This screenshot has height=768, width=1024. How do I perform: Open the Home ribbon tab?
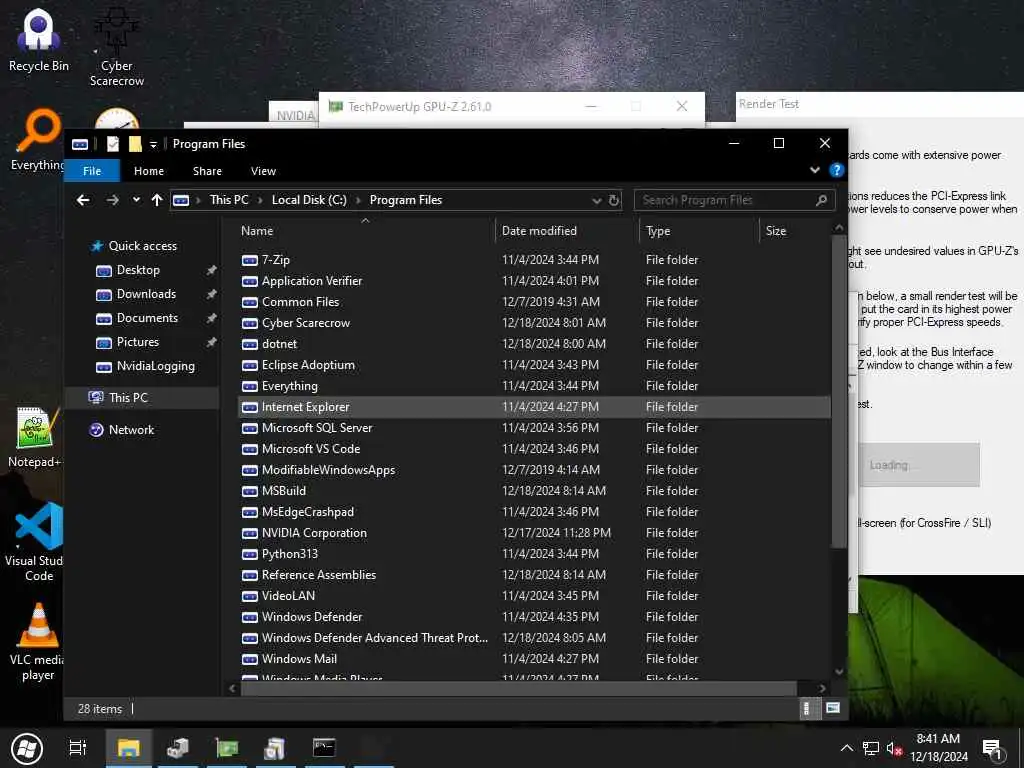(149, 170)
